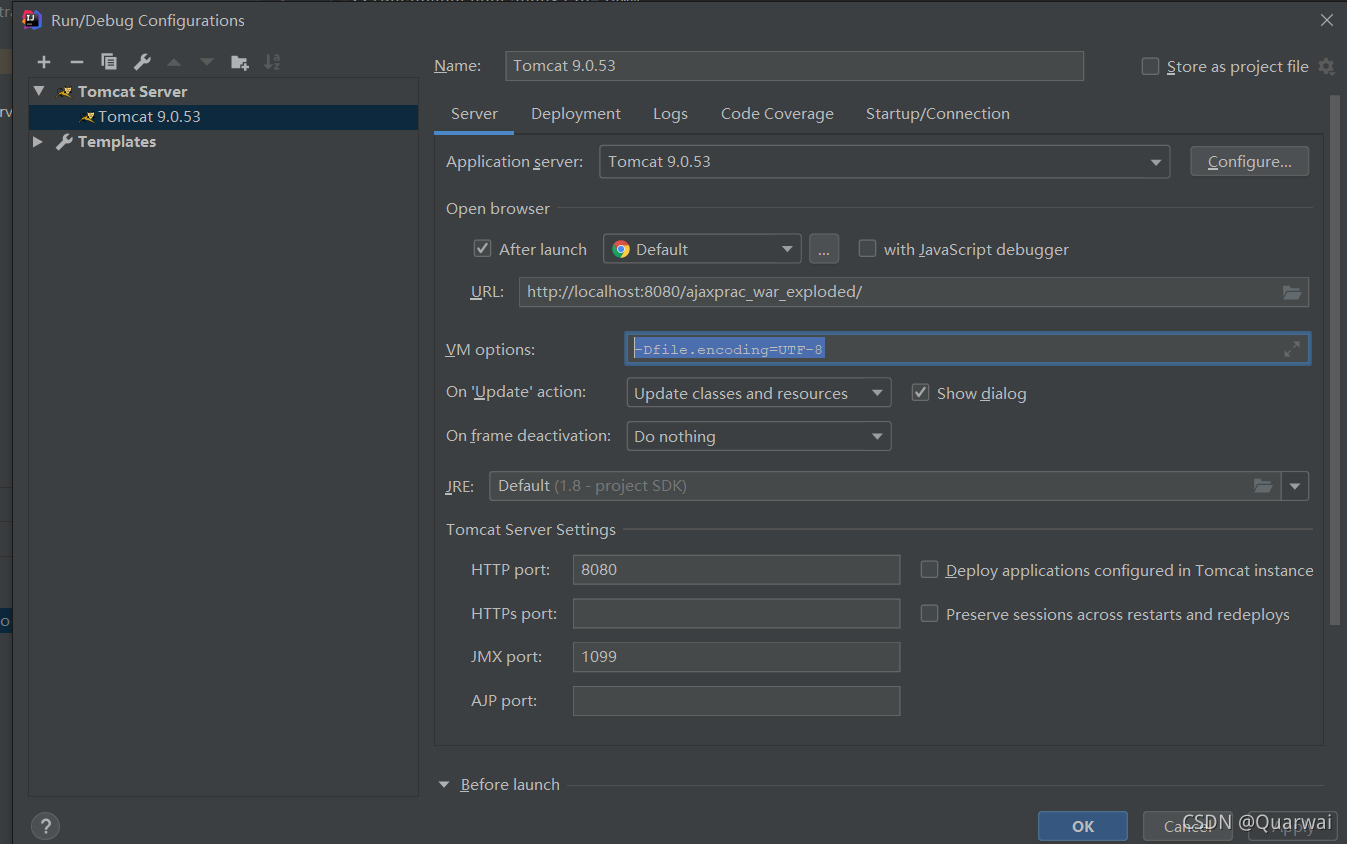
Task: Toggle Store as project file checkbox
Action: [x=1150, y=66]
